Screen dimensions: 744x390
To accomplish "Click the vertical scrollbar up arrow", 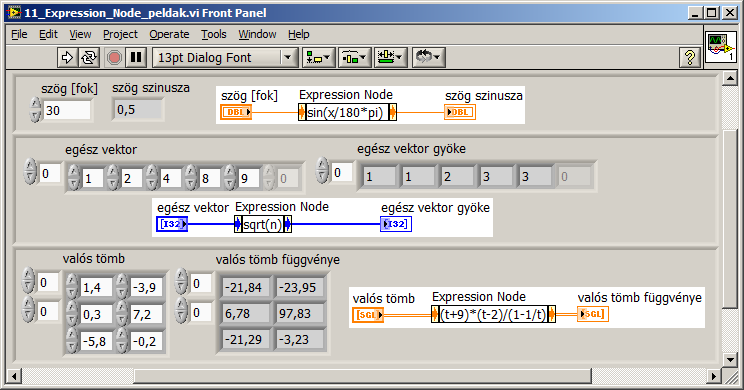I will (731, 78).
